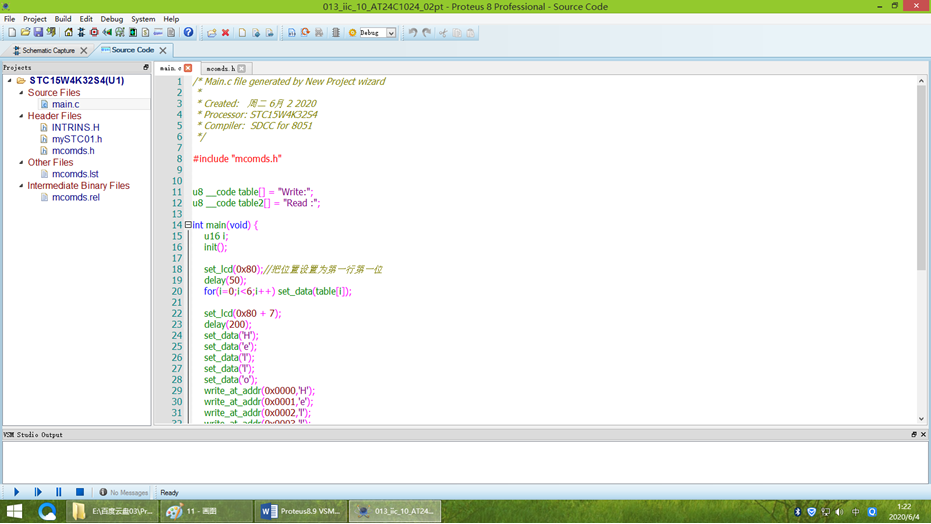Go to the Home page icon
Viewport: 931px width, 524px height.
point(68,33)
